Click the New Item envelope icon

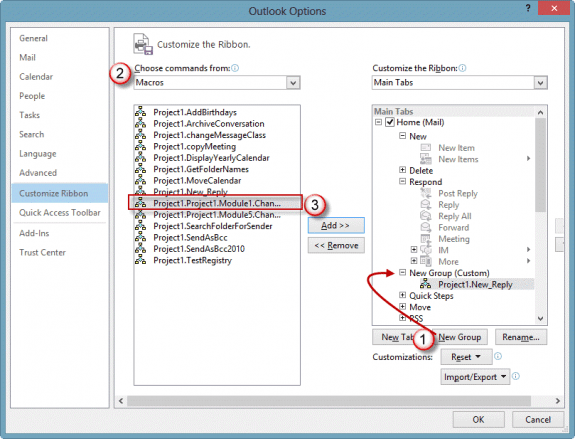pos(426,147)
